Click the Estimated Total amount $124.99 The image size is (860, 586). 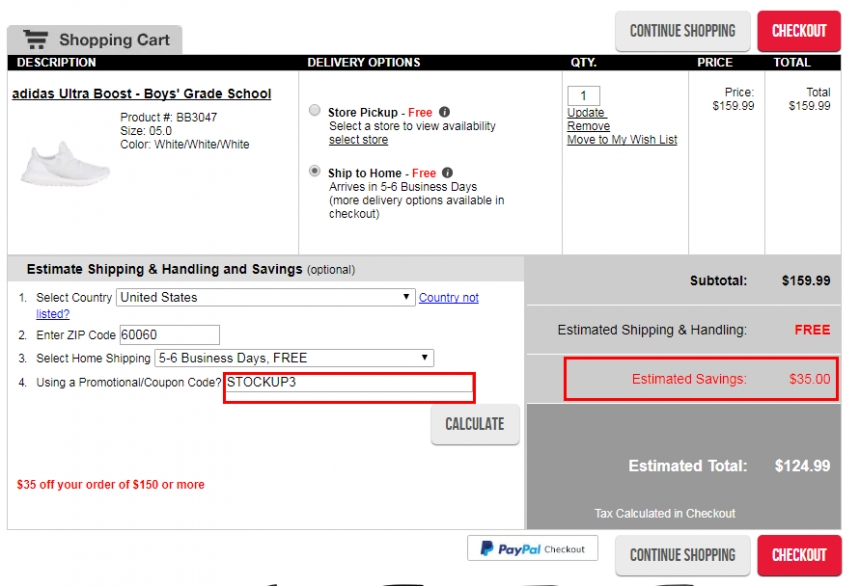pos(802,466)
